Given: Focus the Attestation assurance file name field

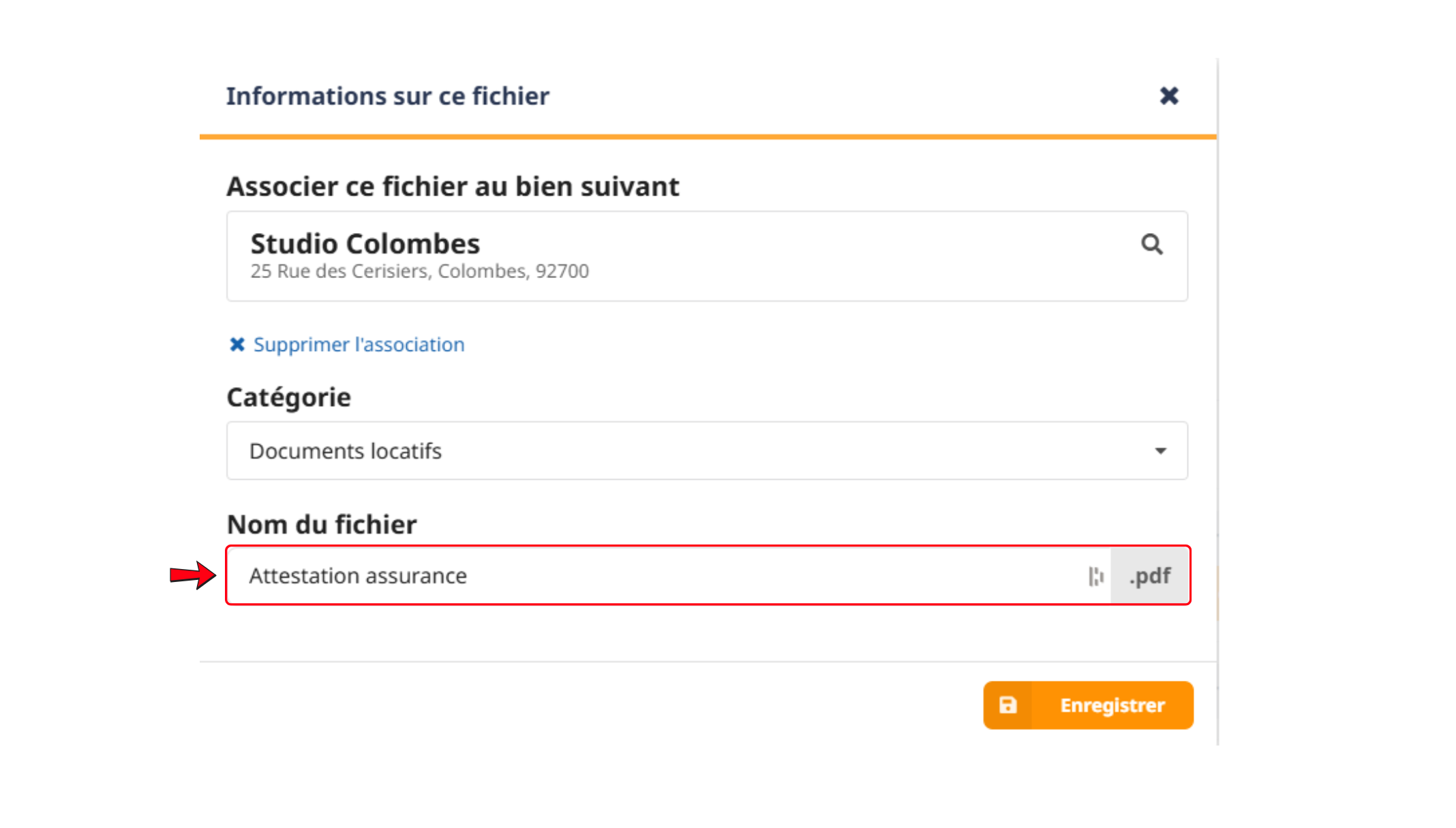Looking at the screenshot, I should click(668, 576).
